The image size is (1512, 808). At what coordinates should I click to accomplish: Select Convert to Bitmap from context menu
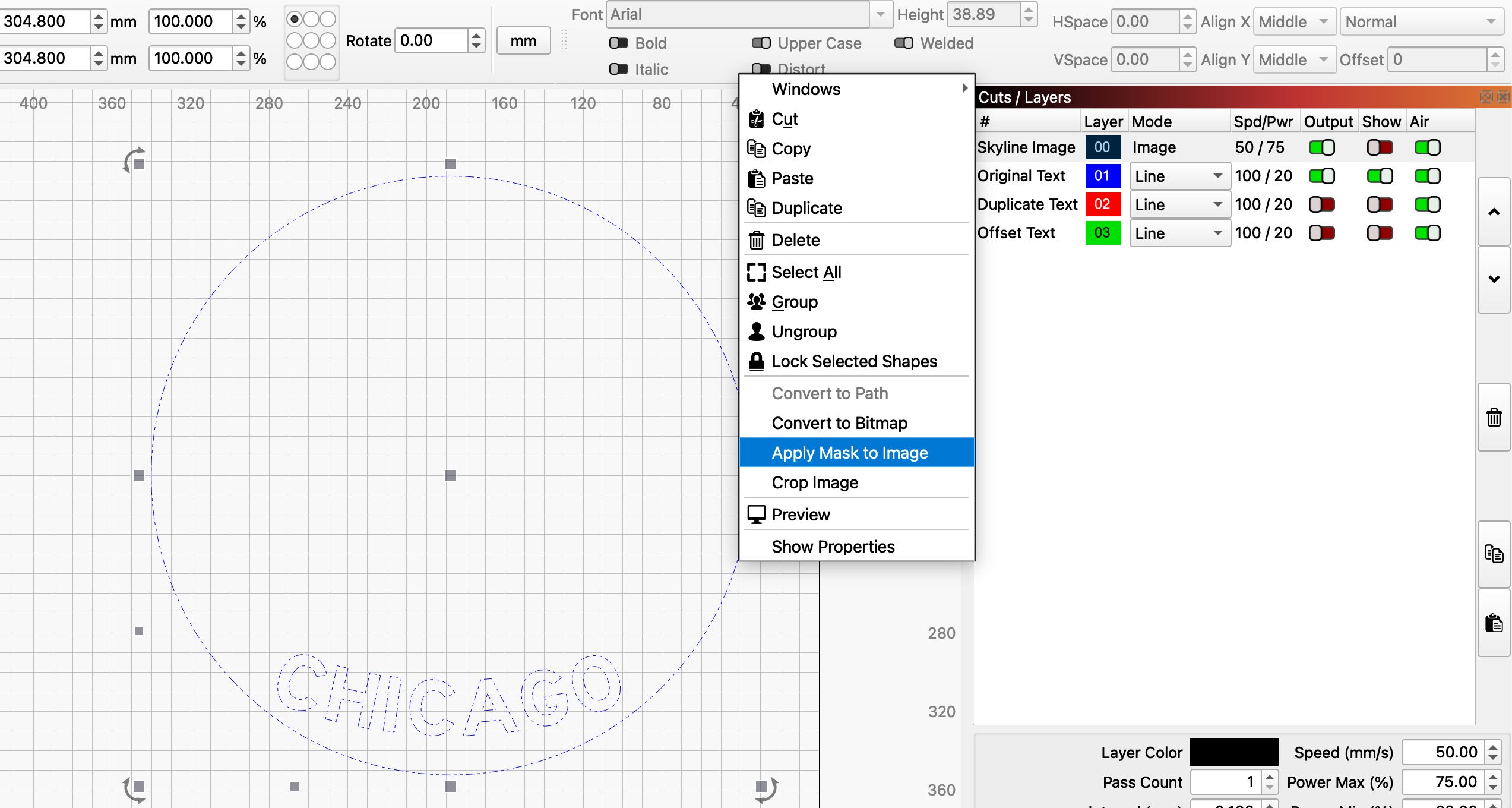(x=839, y=423)
